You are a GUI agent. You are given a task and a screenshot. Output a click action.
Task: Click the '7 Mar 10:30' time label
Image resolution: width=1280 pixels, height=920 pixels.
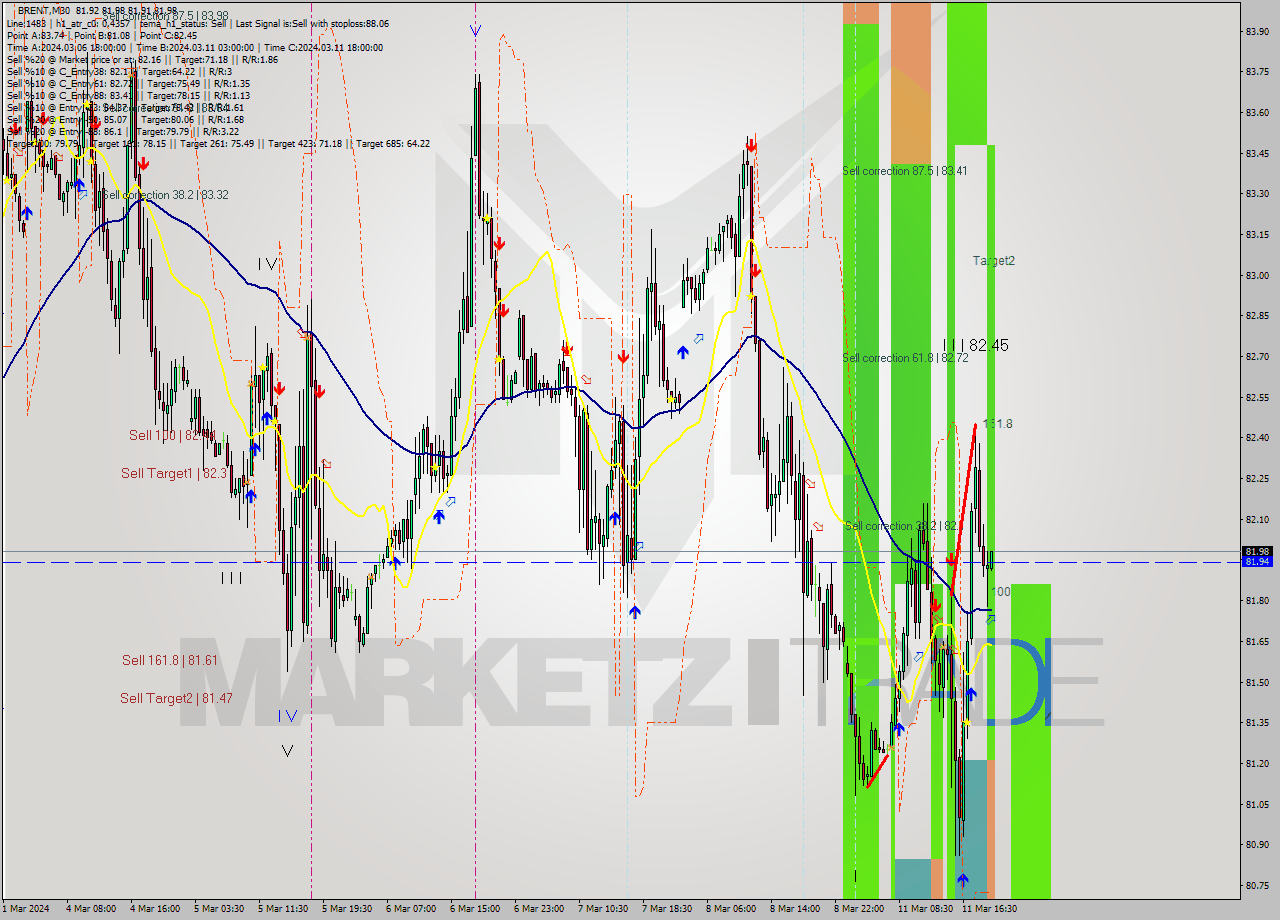point(603,909)
